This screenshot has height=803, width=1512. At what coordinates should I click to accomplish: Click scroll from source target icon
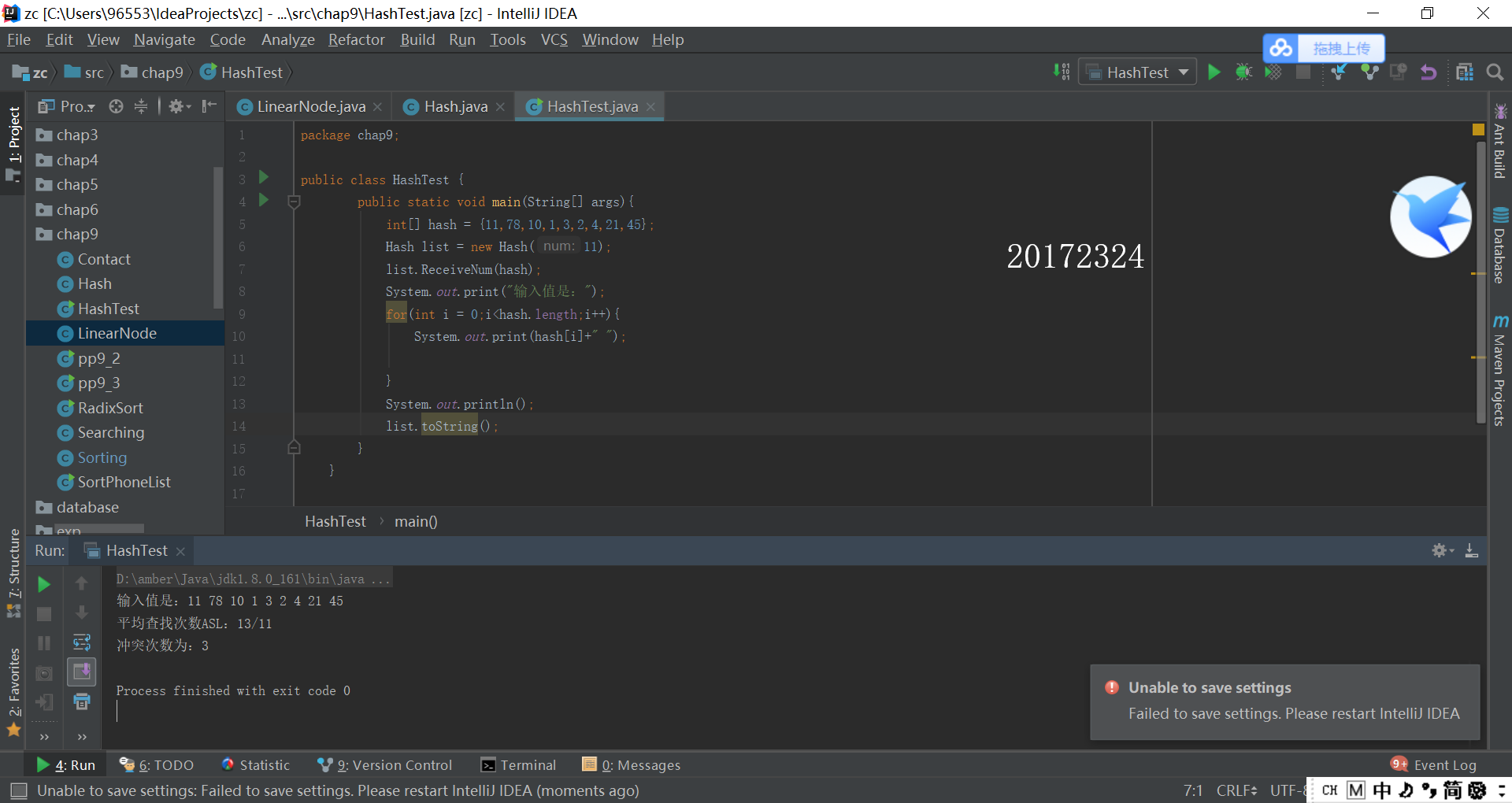116,106
